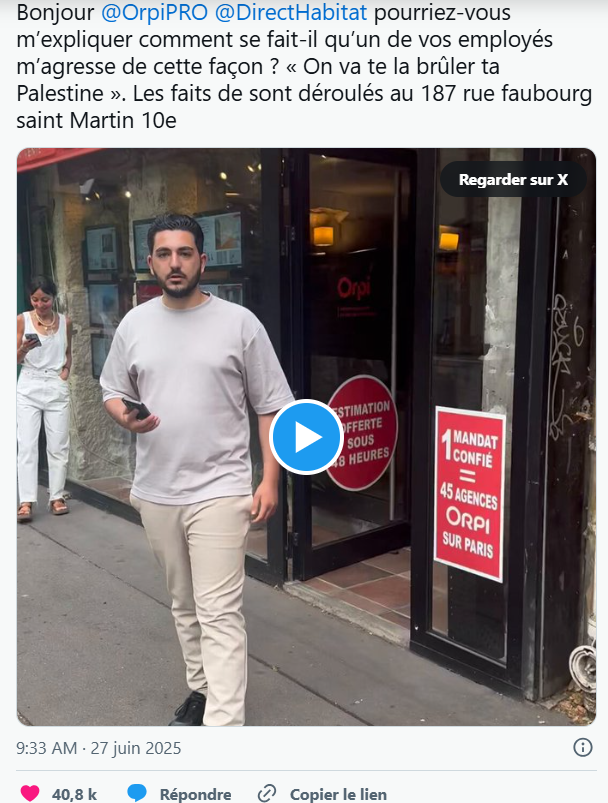
Task: Open the 9:33 AM timestamp link
Action: (x=47, y=748)
